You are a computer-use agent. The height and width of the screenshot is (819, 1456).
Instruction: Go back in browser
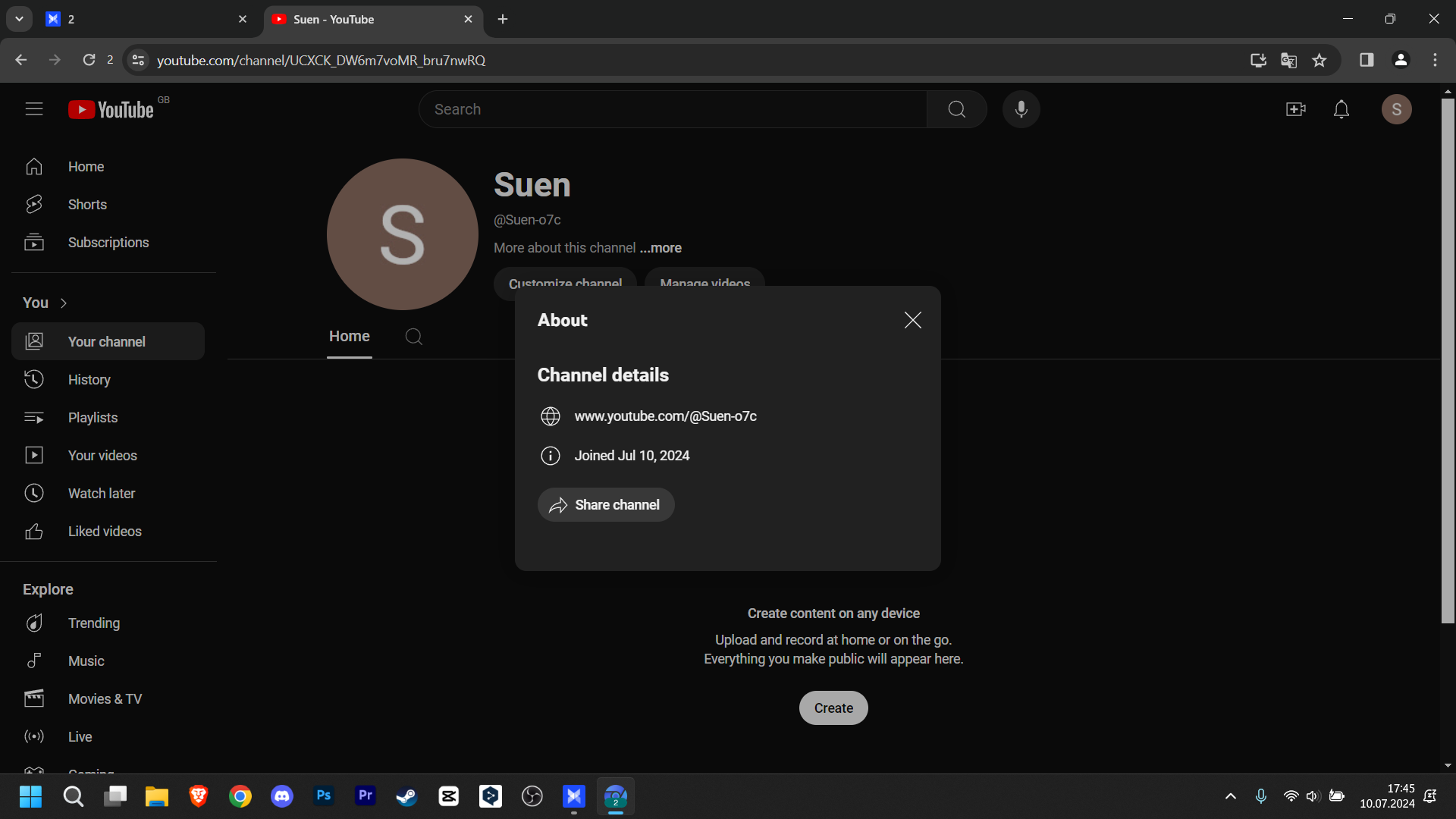tap(21, 60)
